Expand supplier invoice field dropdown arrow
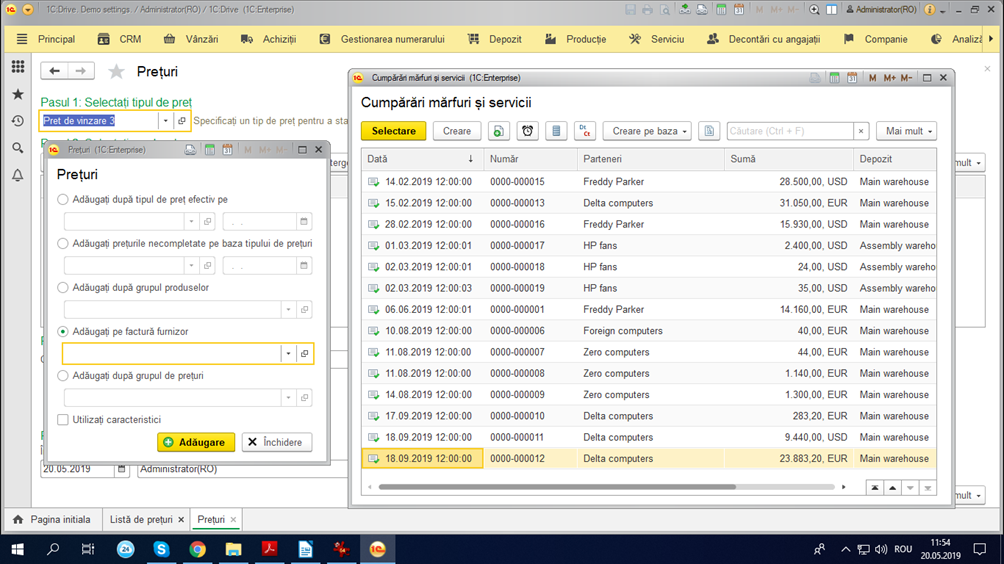 point(288,353)
